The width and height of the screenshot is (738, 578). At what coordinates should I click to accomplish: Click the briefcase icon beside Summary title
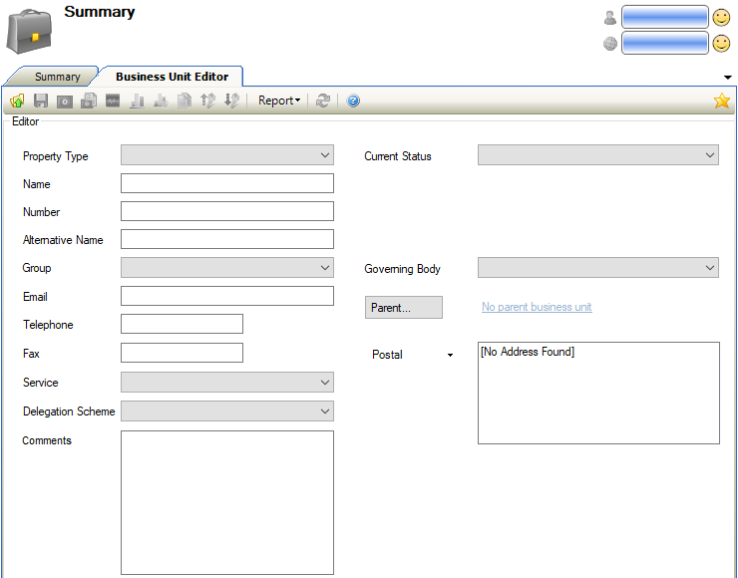[30, 31]
